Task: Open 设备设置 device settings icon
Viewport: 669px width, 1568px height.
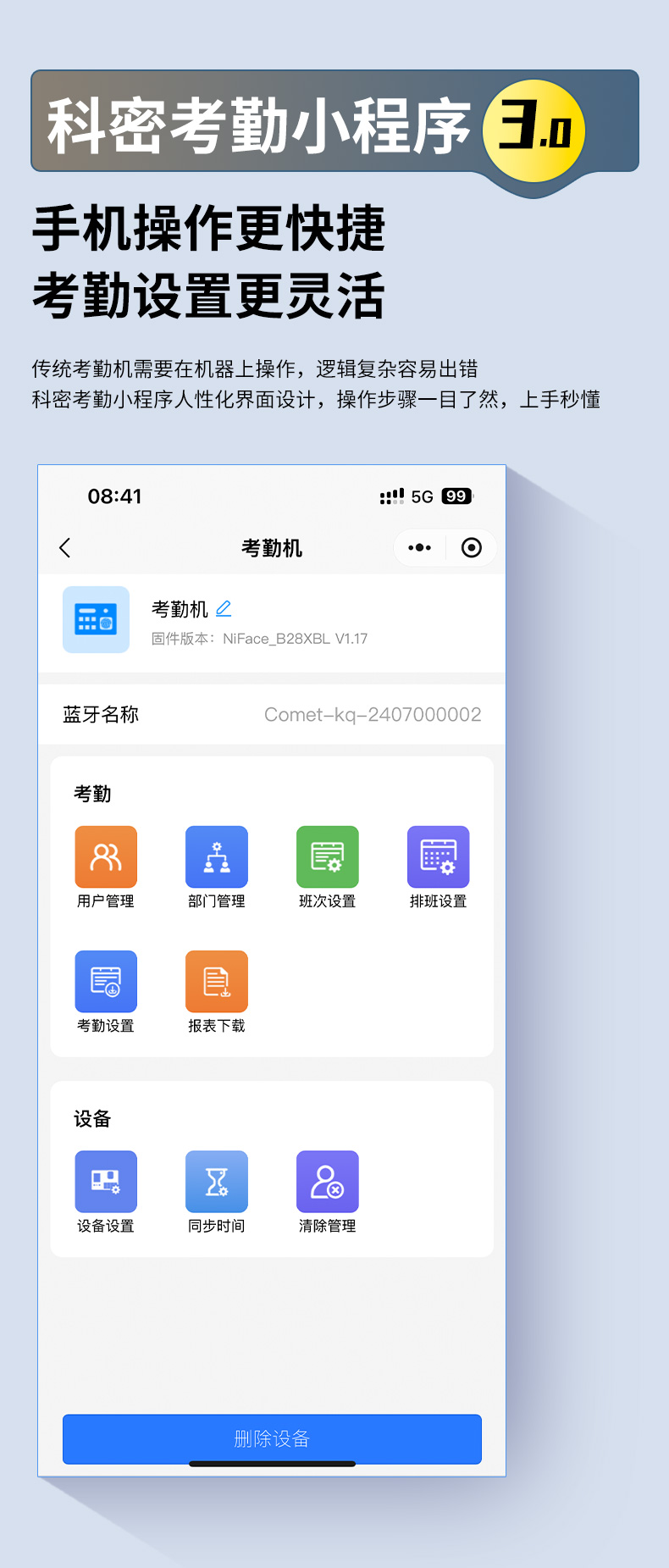Action: coord(106,1181)
